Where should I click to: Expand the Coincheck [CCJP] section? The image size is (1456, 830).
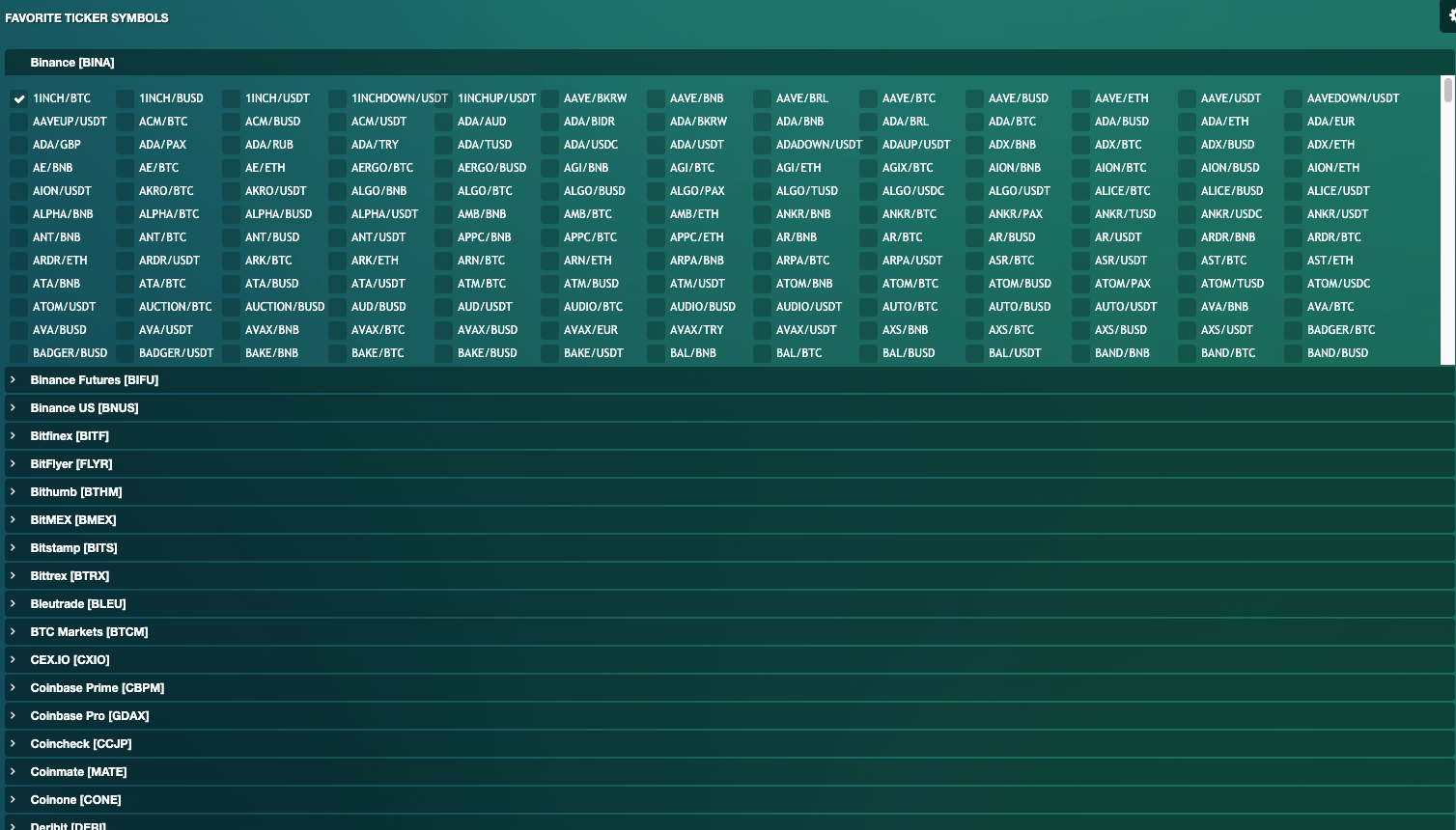click(729, 744)
